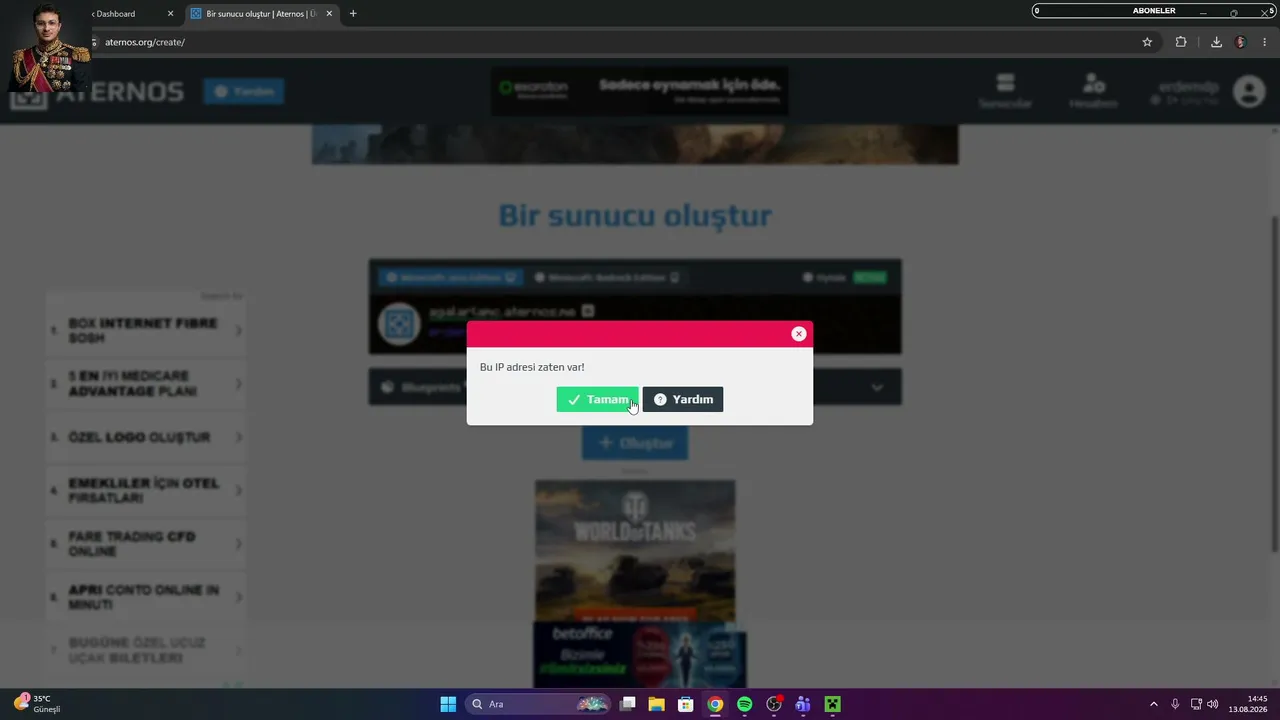Open the Chrome three-dot menu

(x=1265, y=42)
